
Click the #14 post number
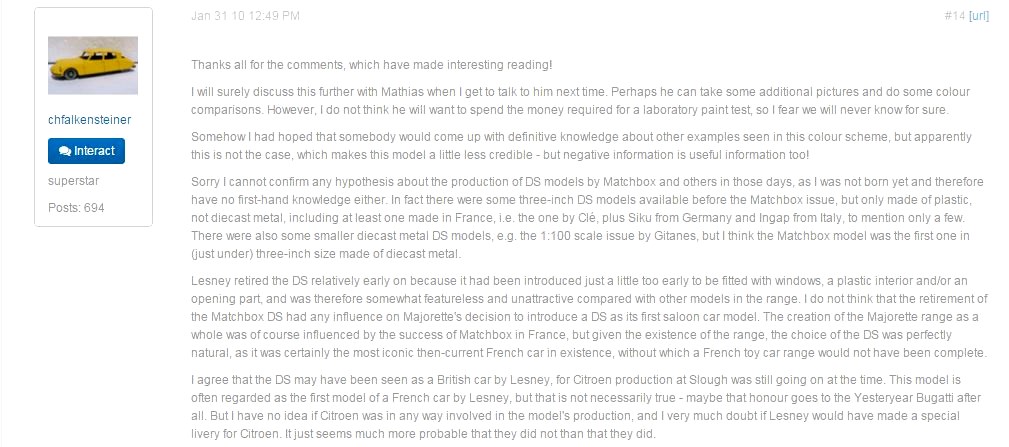click(x=954, y=16)
